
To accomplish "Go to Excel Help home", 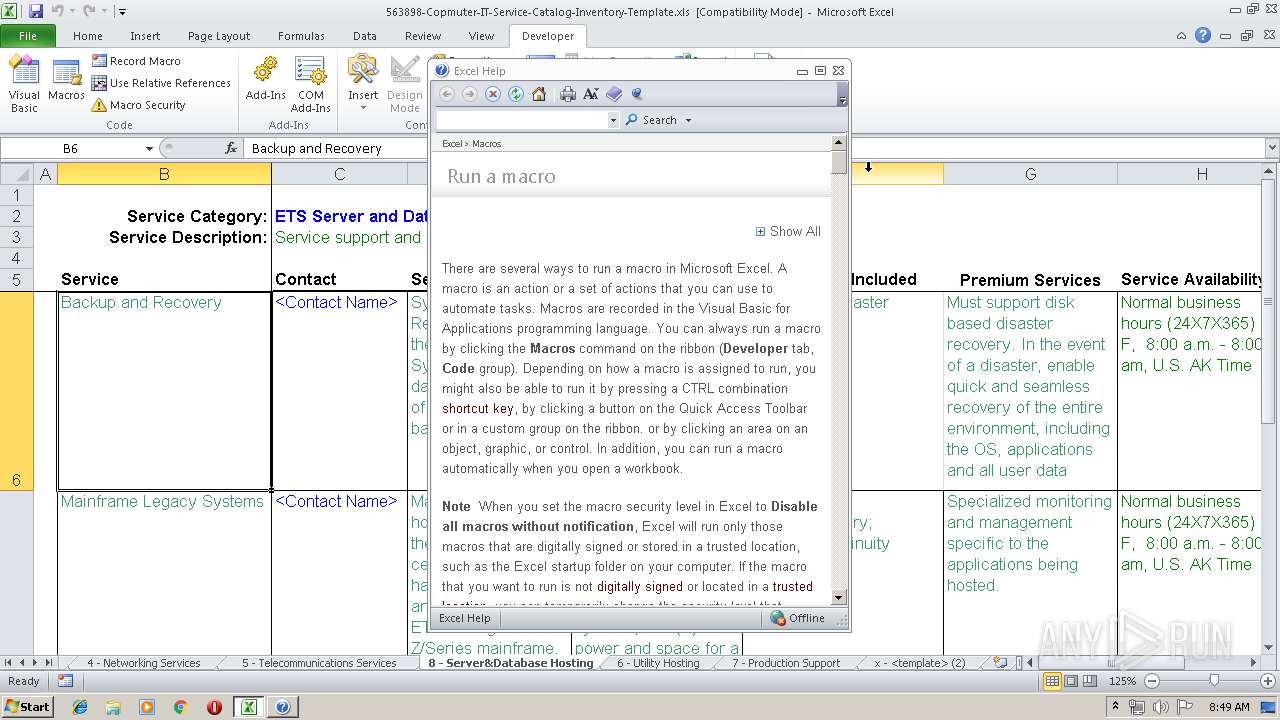I will [x=539, y=94].
